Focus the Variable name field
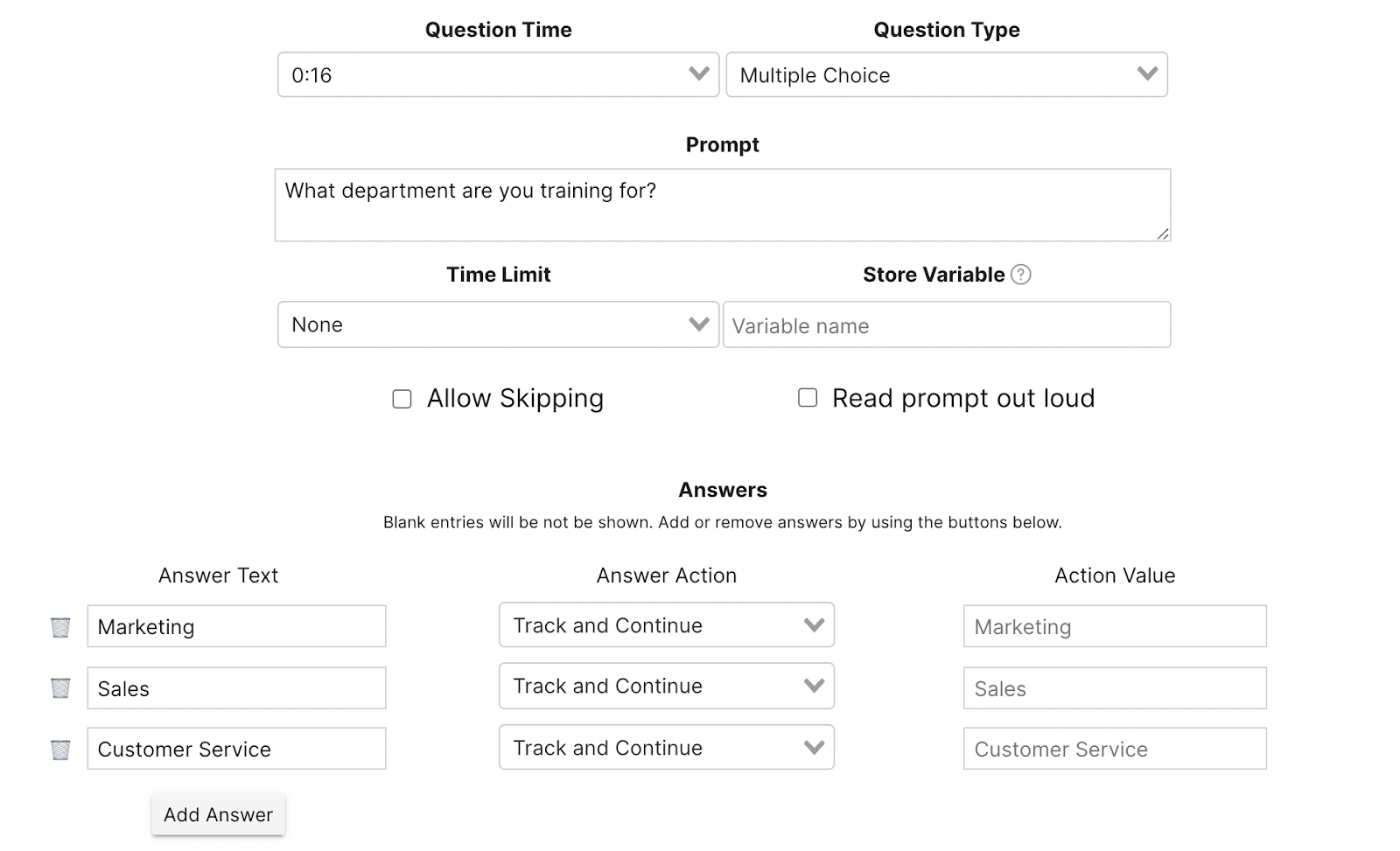This screenshot has width=1400, height=851. click(x=947, y=324)
